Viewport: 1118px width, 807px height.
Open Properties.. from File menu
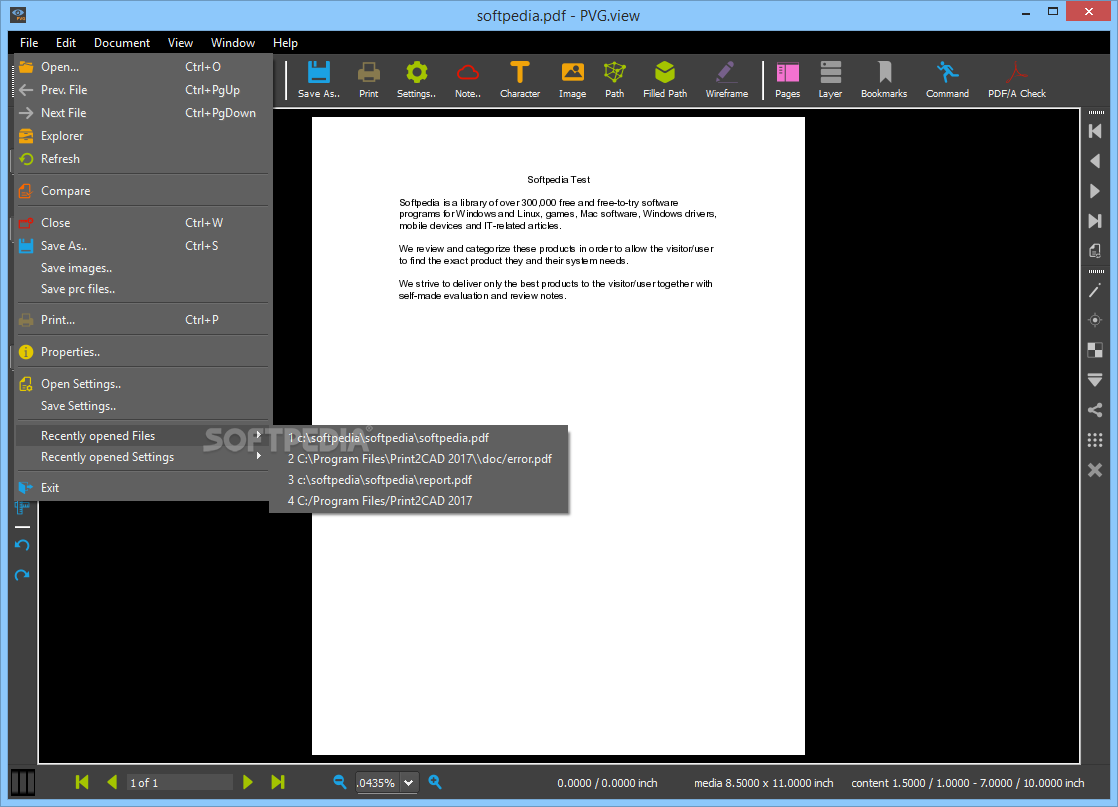143,352
